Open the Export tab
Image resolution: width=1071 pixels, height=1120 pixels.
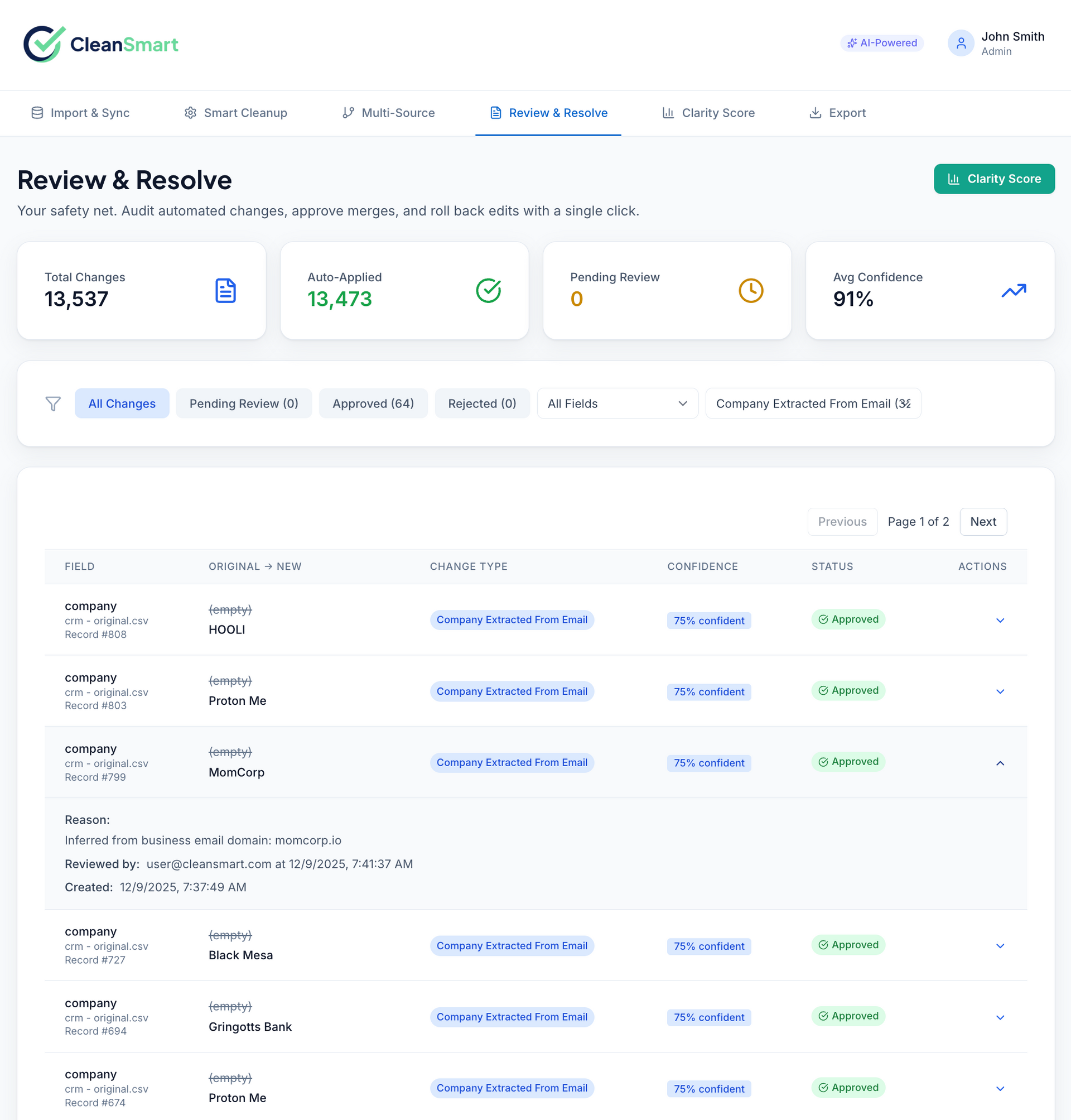click(837, 113)
